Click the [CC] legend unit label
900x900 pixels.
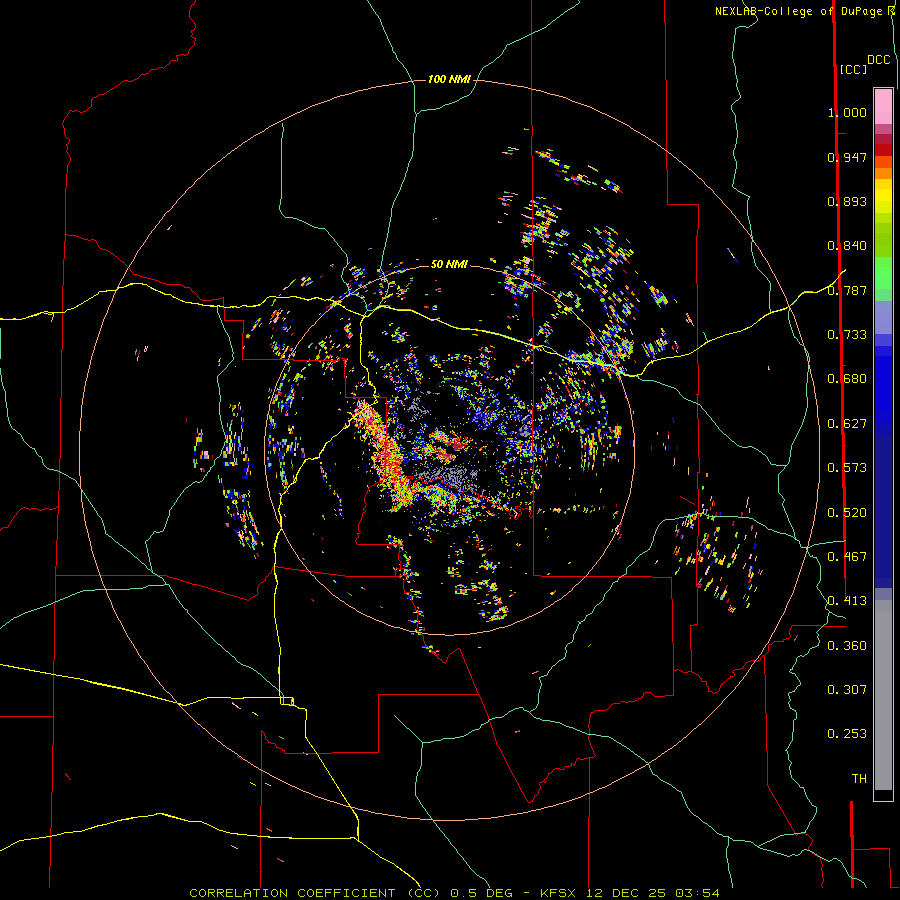point(853,69)
